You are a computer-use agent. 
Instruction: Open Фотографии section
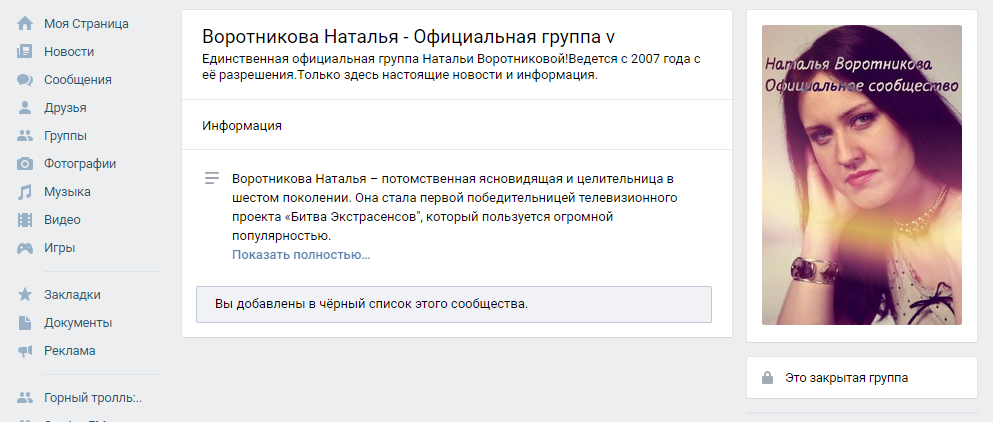coord(80,163)
